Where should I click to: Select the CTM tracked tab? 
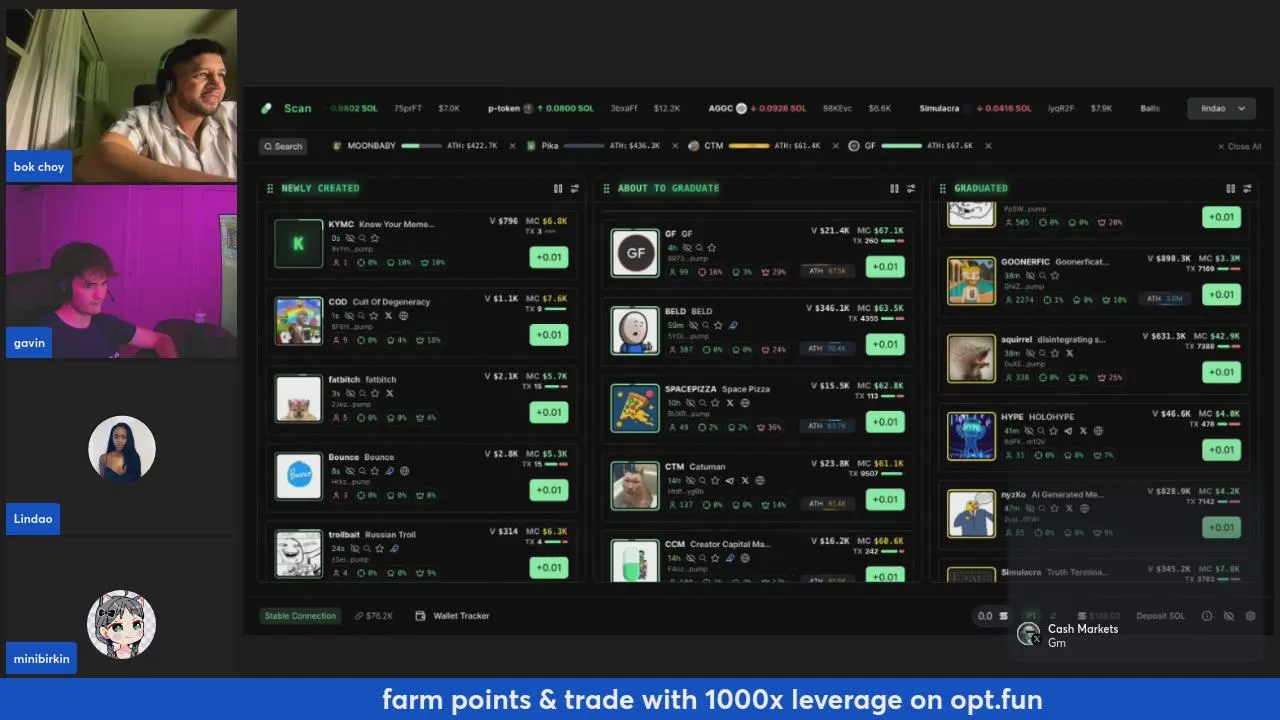pos(754,146)
